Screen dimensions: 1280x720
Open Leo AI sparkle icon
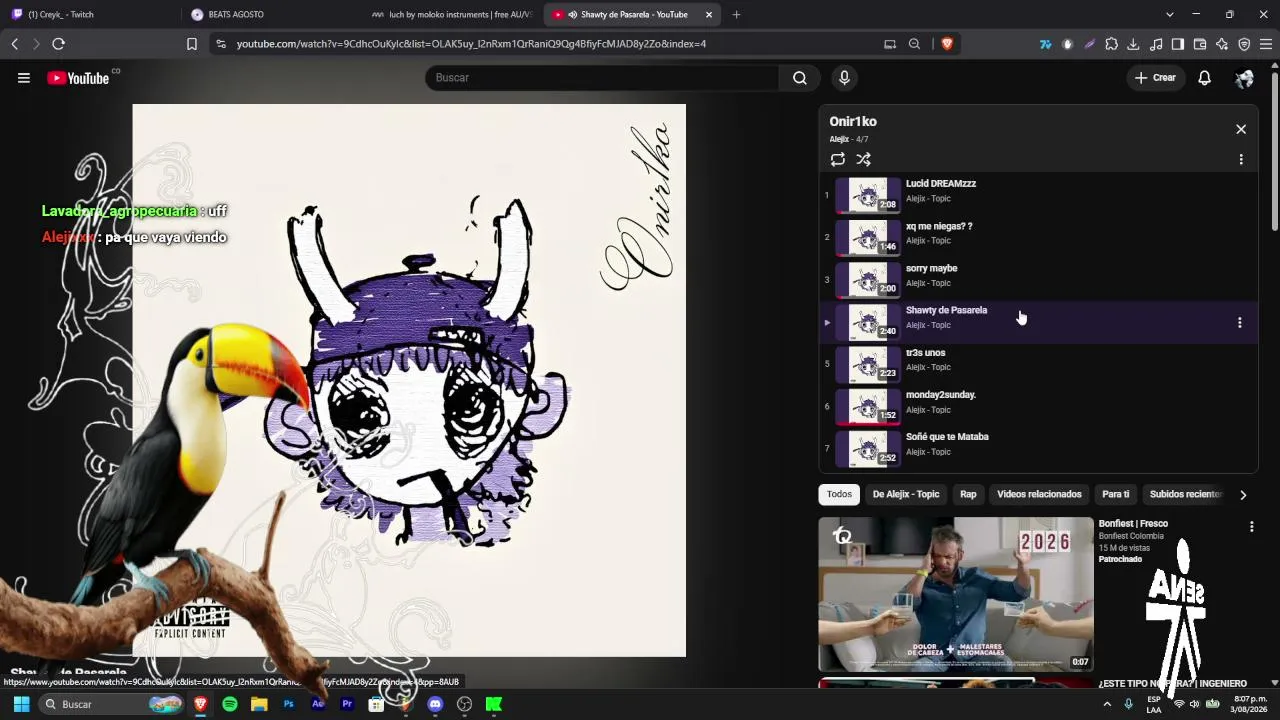(1222, 44)
